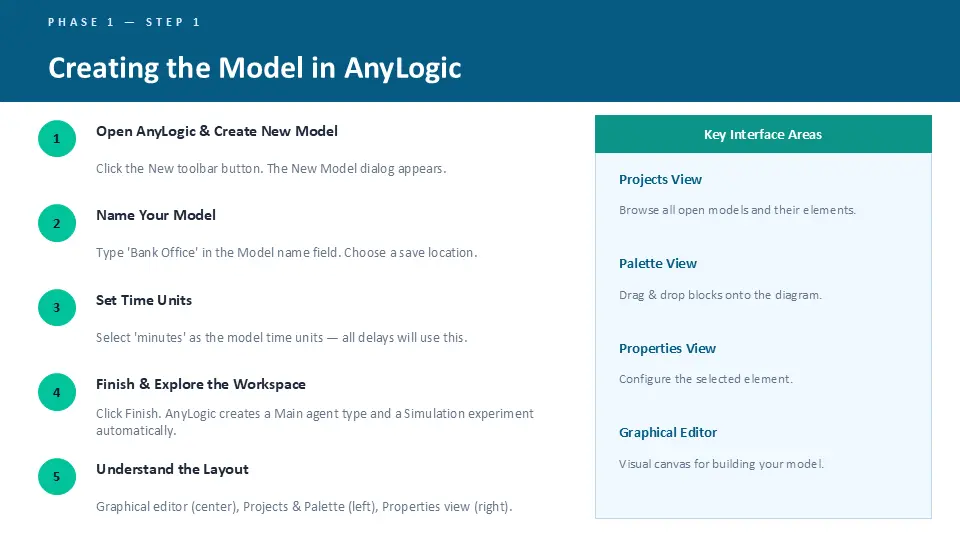Click the 'Type Bank Office' instruction text
Image resolution: width=960 pixels, height=540 pixels.
pos(287,253)
